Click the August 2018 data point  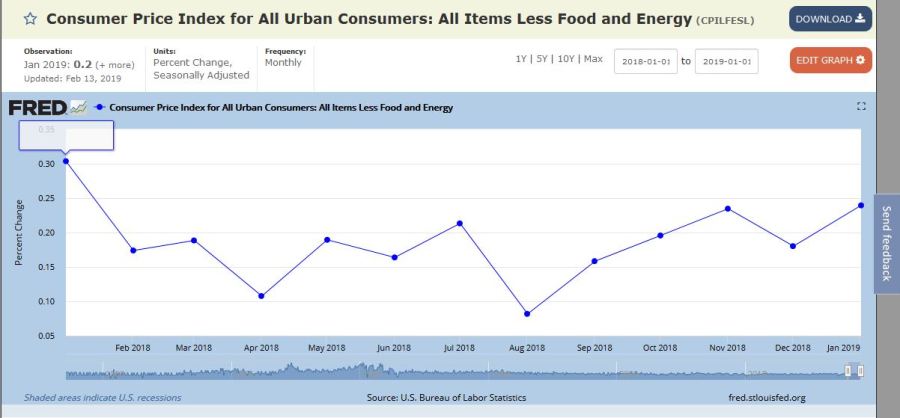(527, 314)
